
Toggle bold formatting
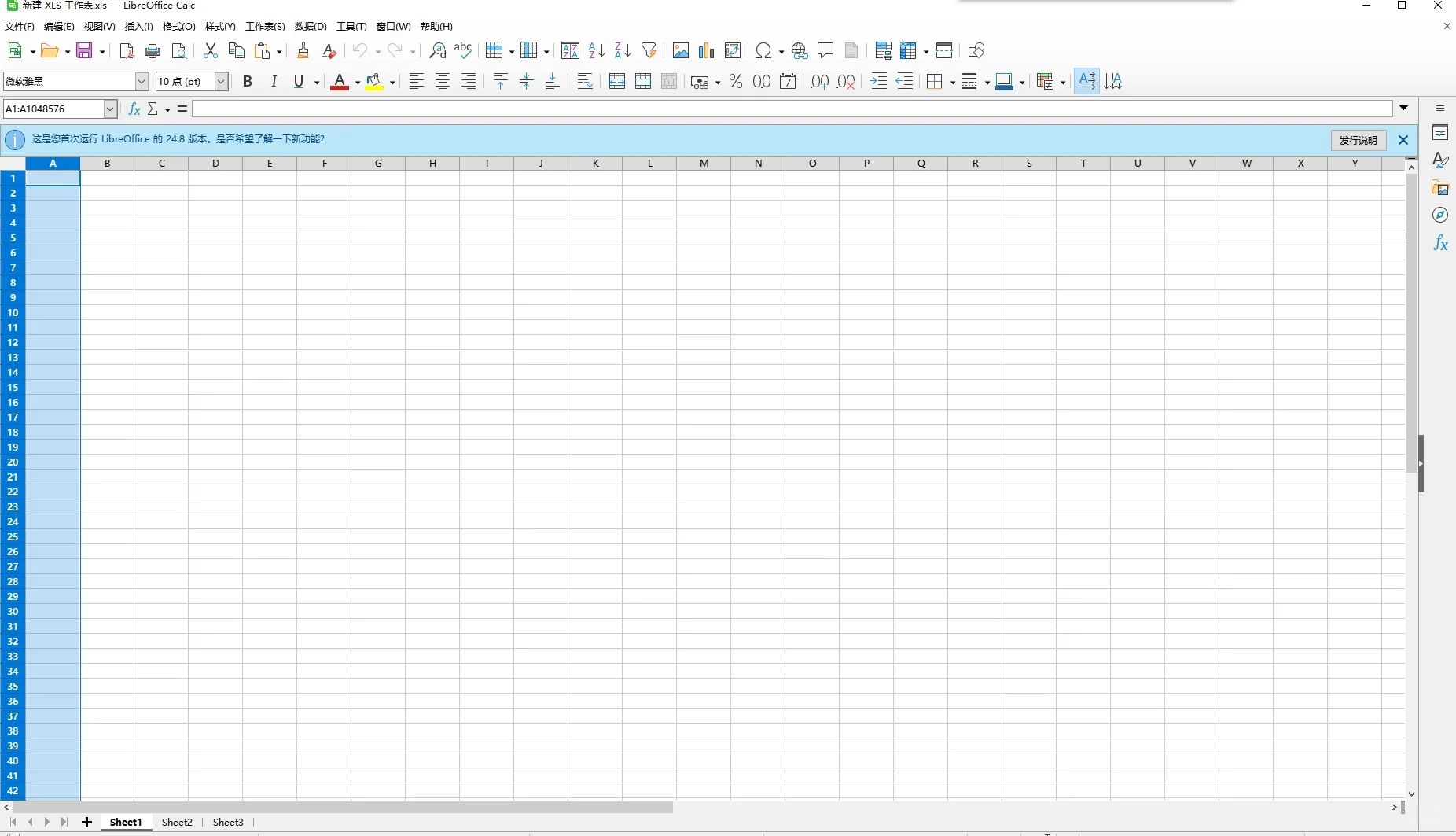pos(248,82)
